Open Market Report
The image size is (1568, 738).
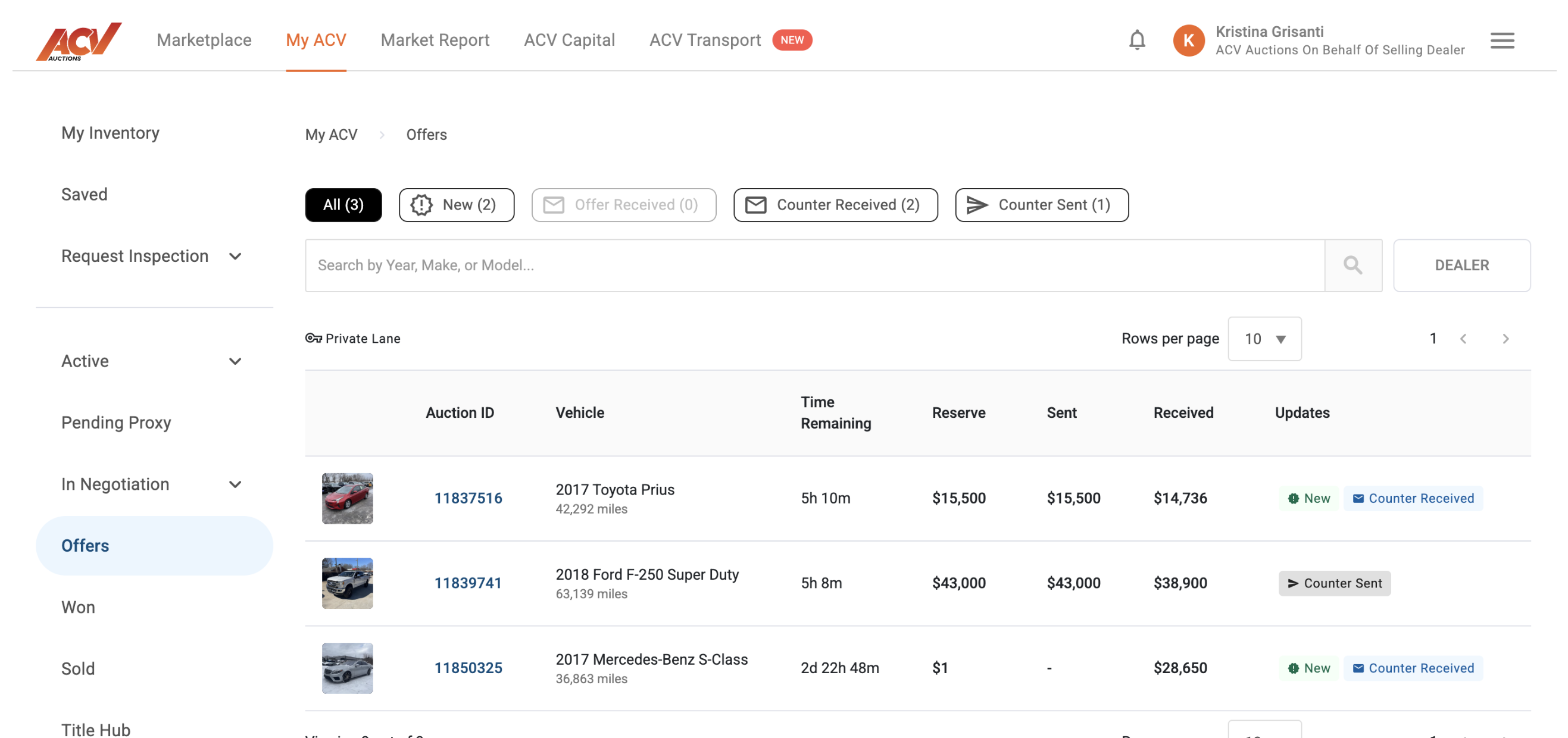pos(435,39)
